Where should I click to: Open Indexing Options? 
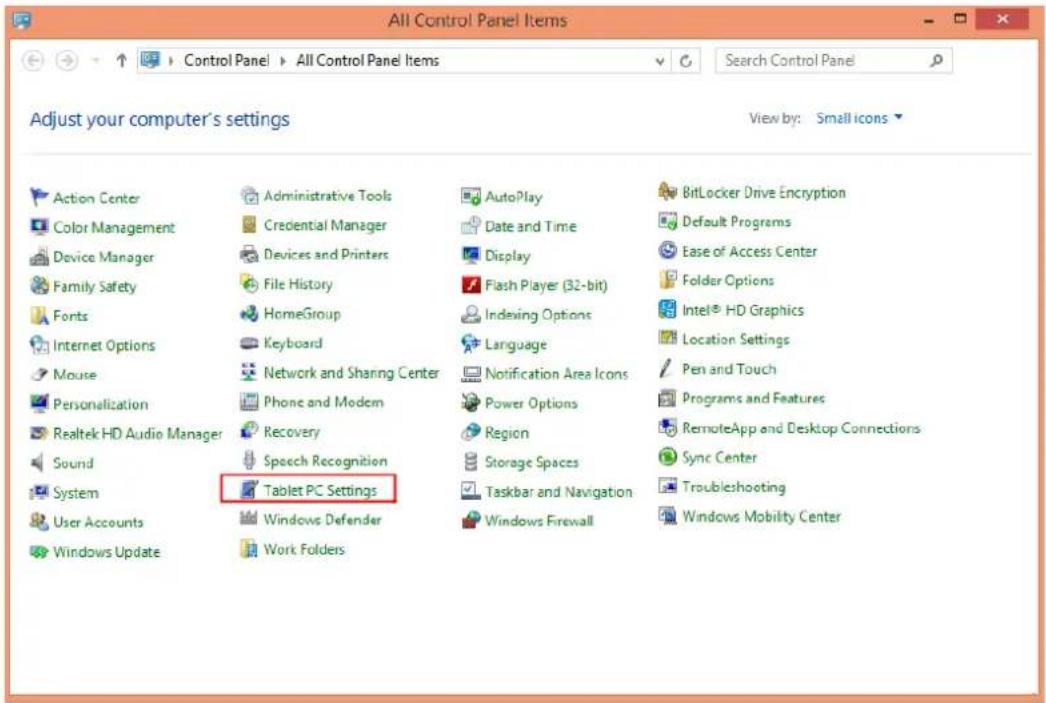(538, 314)
